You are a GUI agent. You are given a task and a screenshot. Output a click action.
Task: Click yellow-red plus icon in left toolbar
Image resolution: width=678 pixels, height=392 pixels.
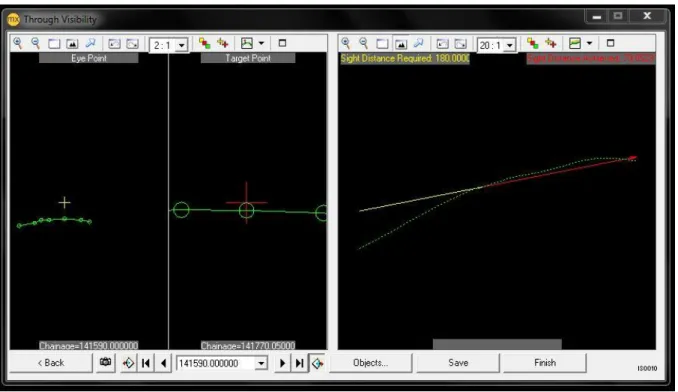pos(223,43)
